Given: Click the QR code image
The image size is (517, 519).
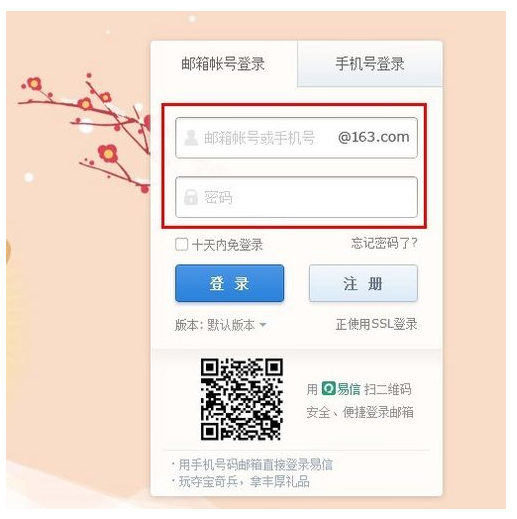Looking at the screenshot, I should [x=242, y=399].
